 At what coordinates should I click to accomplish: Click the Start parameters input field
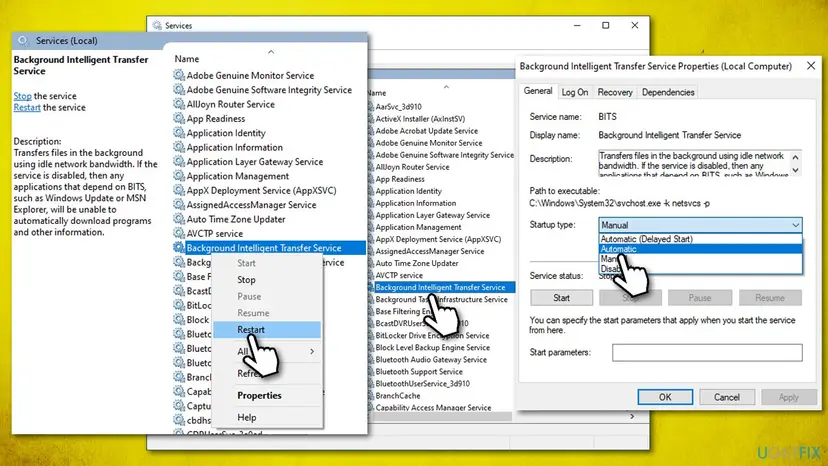707,352
